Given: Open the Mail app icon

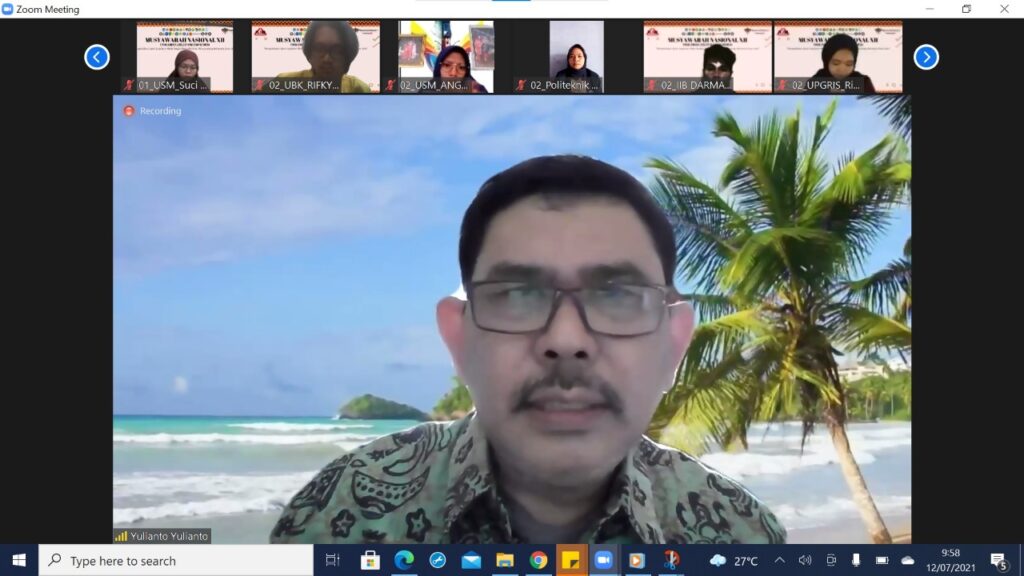Looking at the screenshot, I should click(x=471, y=560).
